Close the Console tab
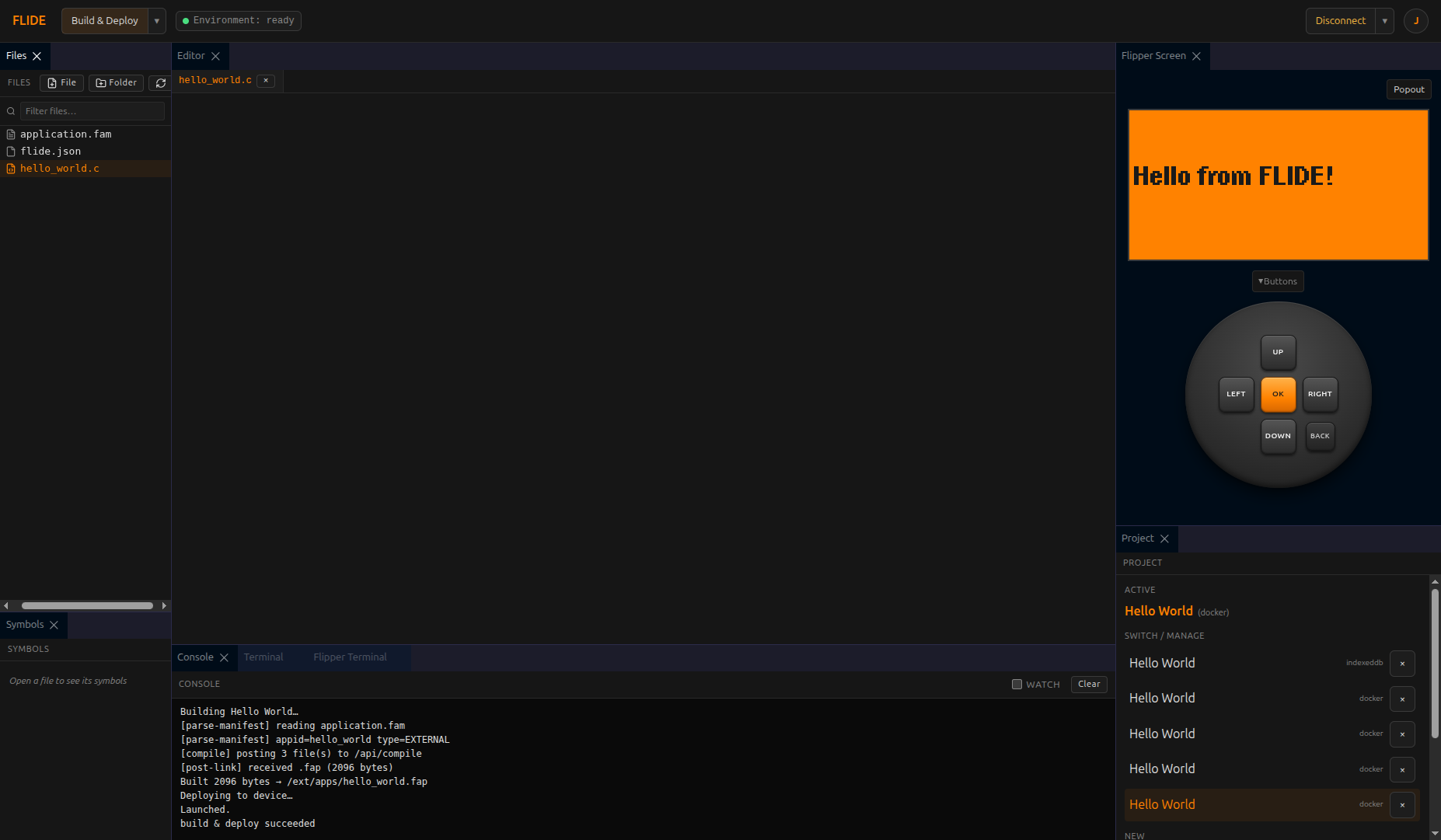Image resolution: width=1441 pixels, height=840 pixels. click(224, 657)
